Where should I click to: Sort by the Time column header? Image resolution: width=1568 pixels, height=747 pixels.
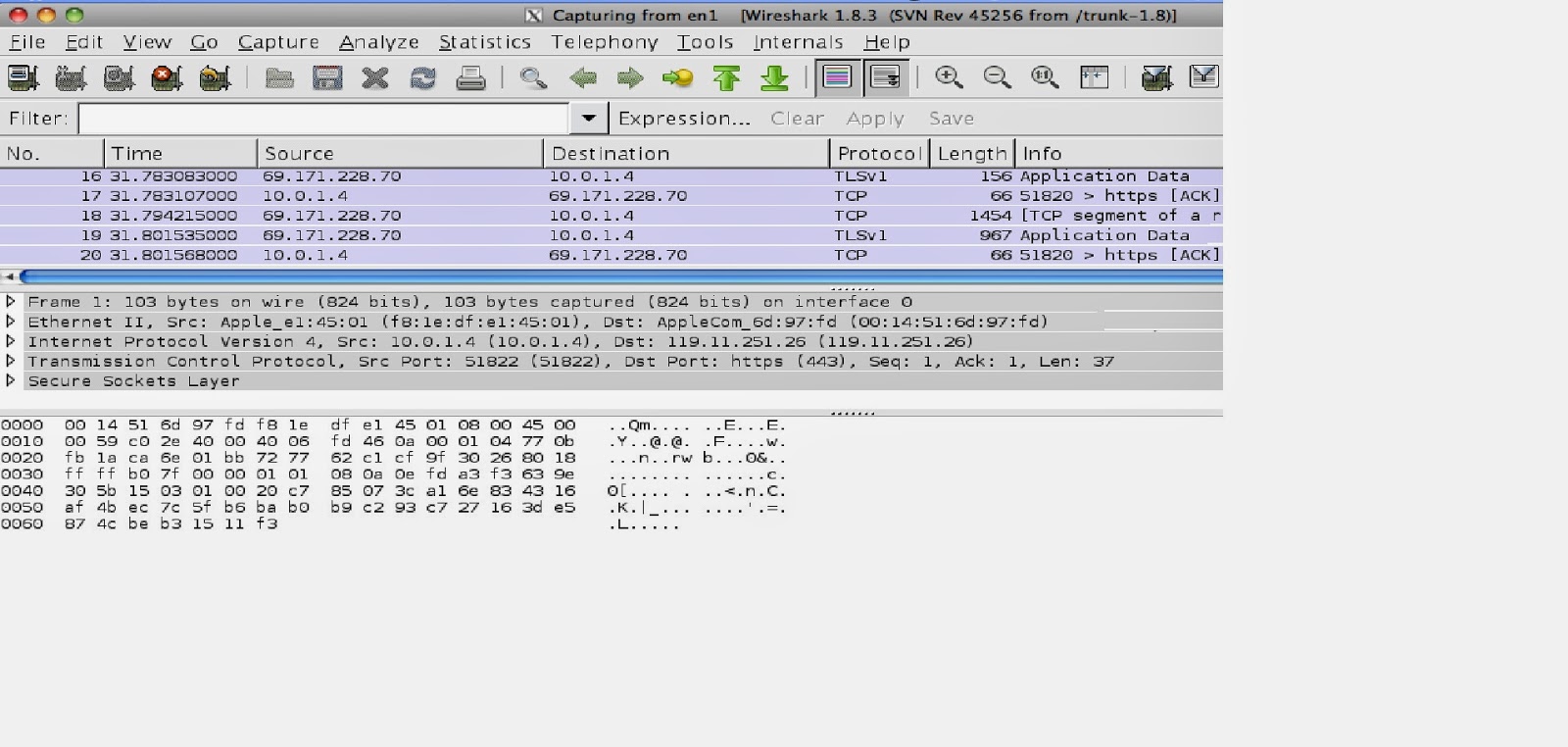pos(180,153)
